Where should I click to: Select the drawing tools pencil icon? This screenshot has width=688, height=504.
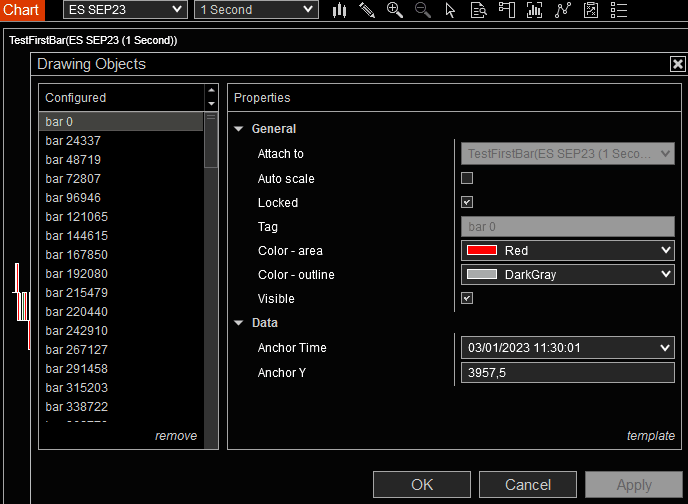pyautogui.click(x=367, y=10)
